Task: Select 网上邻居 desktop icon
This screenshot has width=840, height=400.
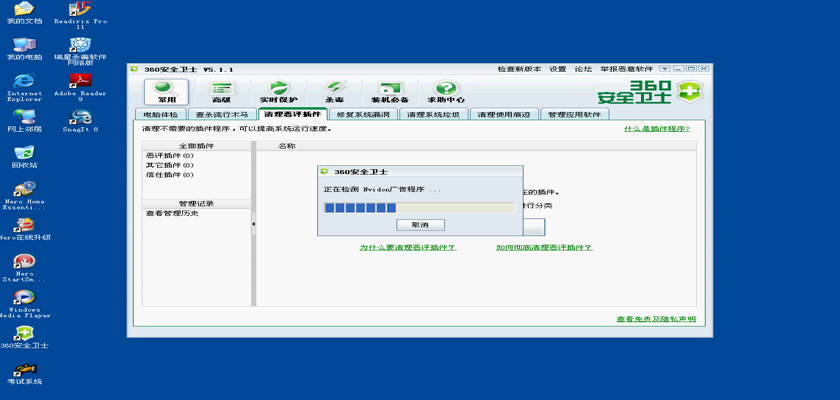Action: (x=24, y=120)
